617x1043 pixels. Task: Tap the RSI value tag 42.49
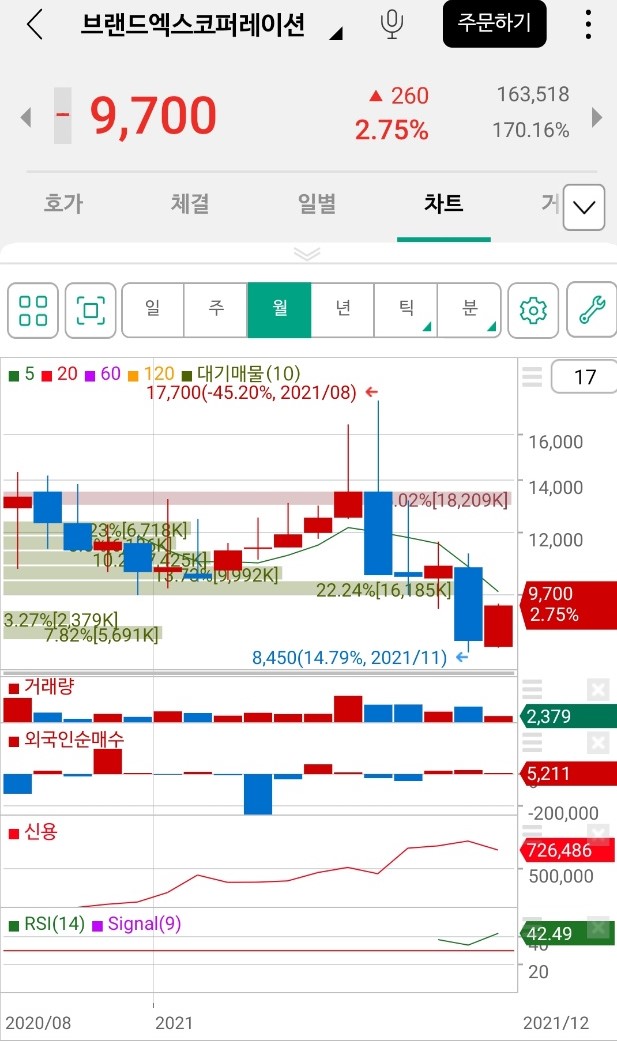click(x=569, y=934)
